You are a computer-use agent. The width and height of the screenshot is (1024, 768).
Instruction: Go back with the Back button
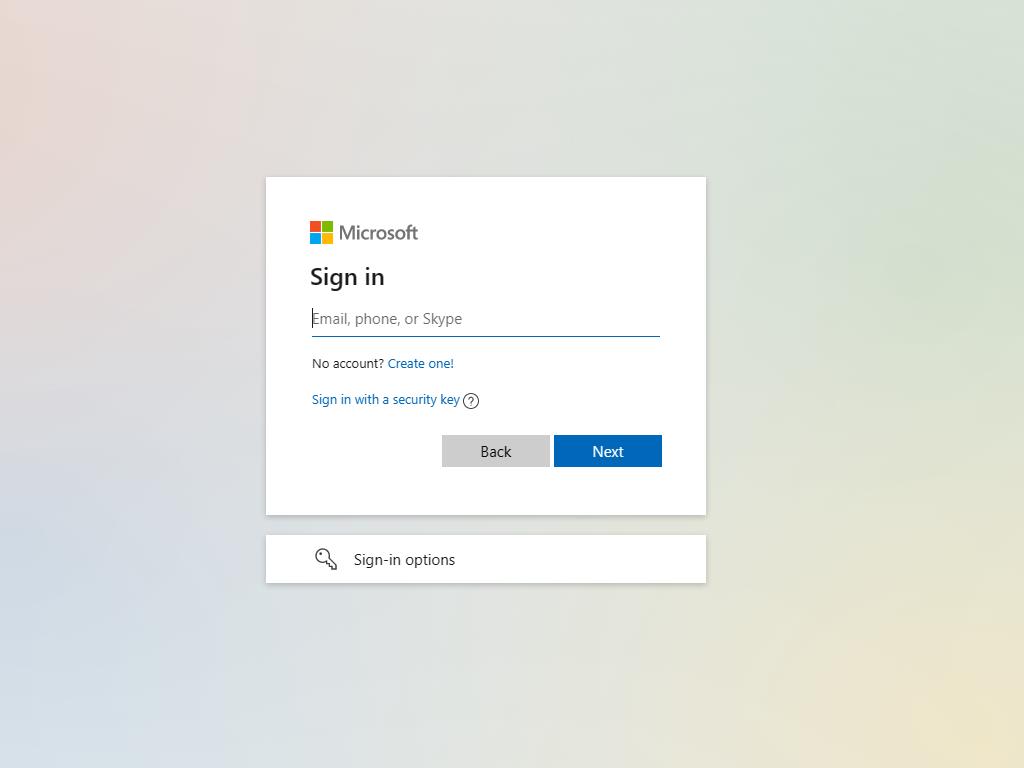pos(496,451)
